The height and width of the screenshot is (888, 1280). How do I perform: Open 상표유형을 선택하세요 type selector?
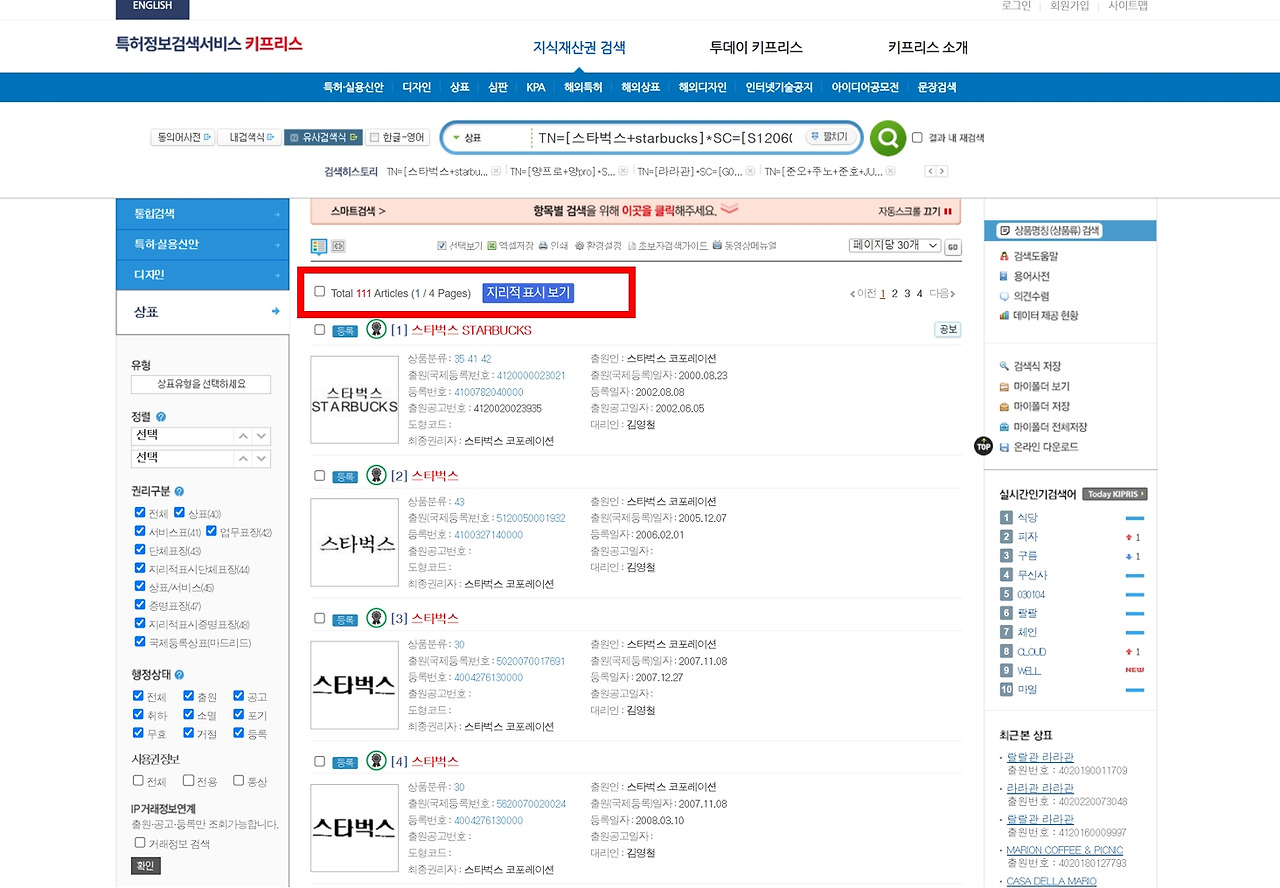201,384
